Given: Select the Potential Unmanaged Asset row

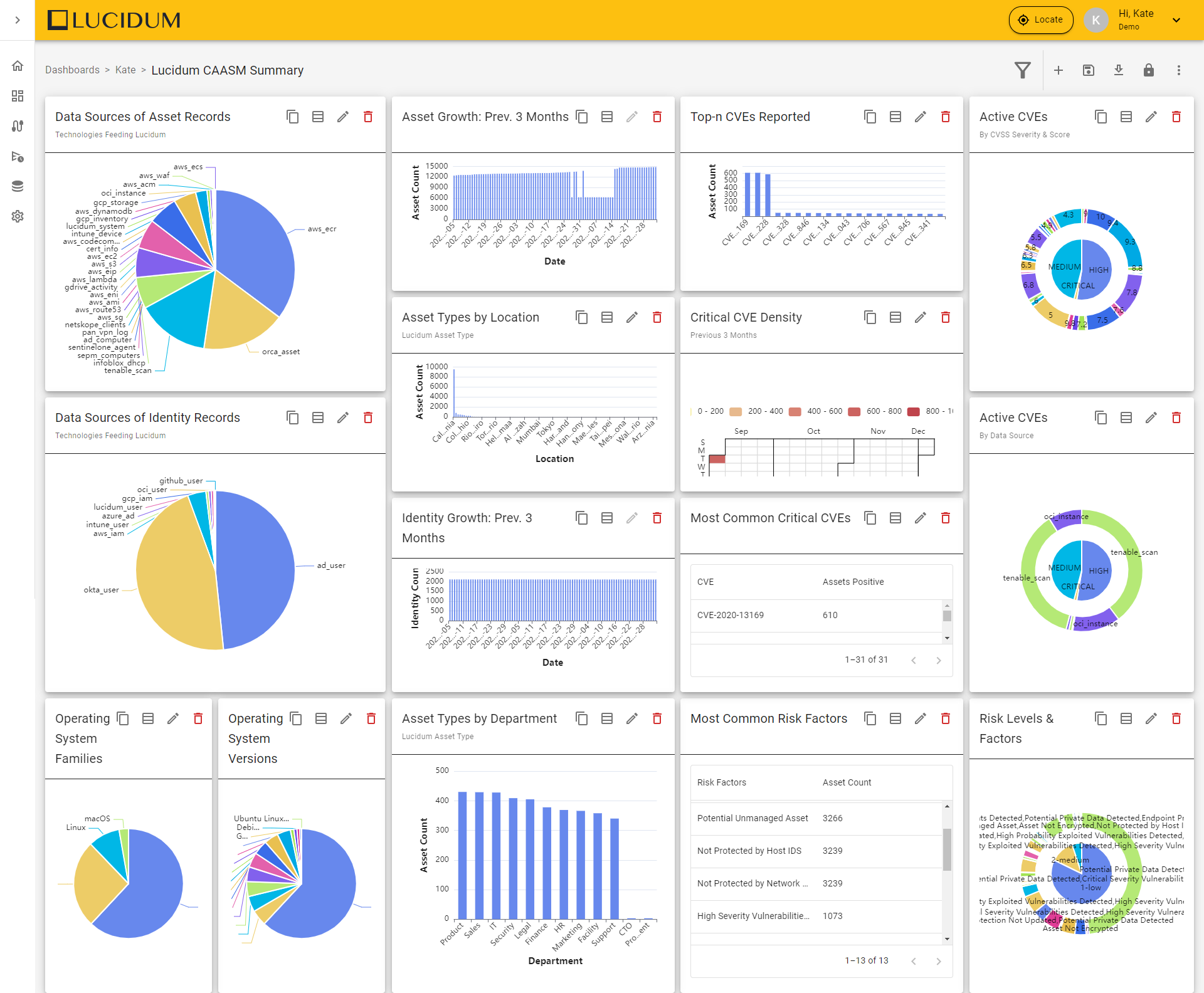Looking at the screenshot, I should pyautogui.click(x=816, y=818).
